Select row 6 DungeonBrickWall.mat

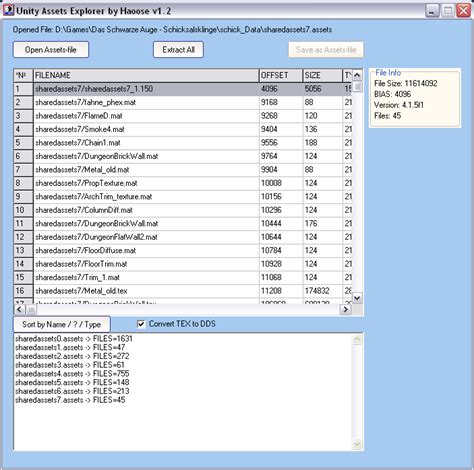point(183,156)
